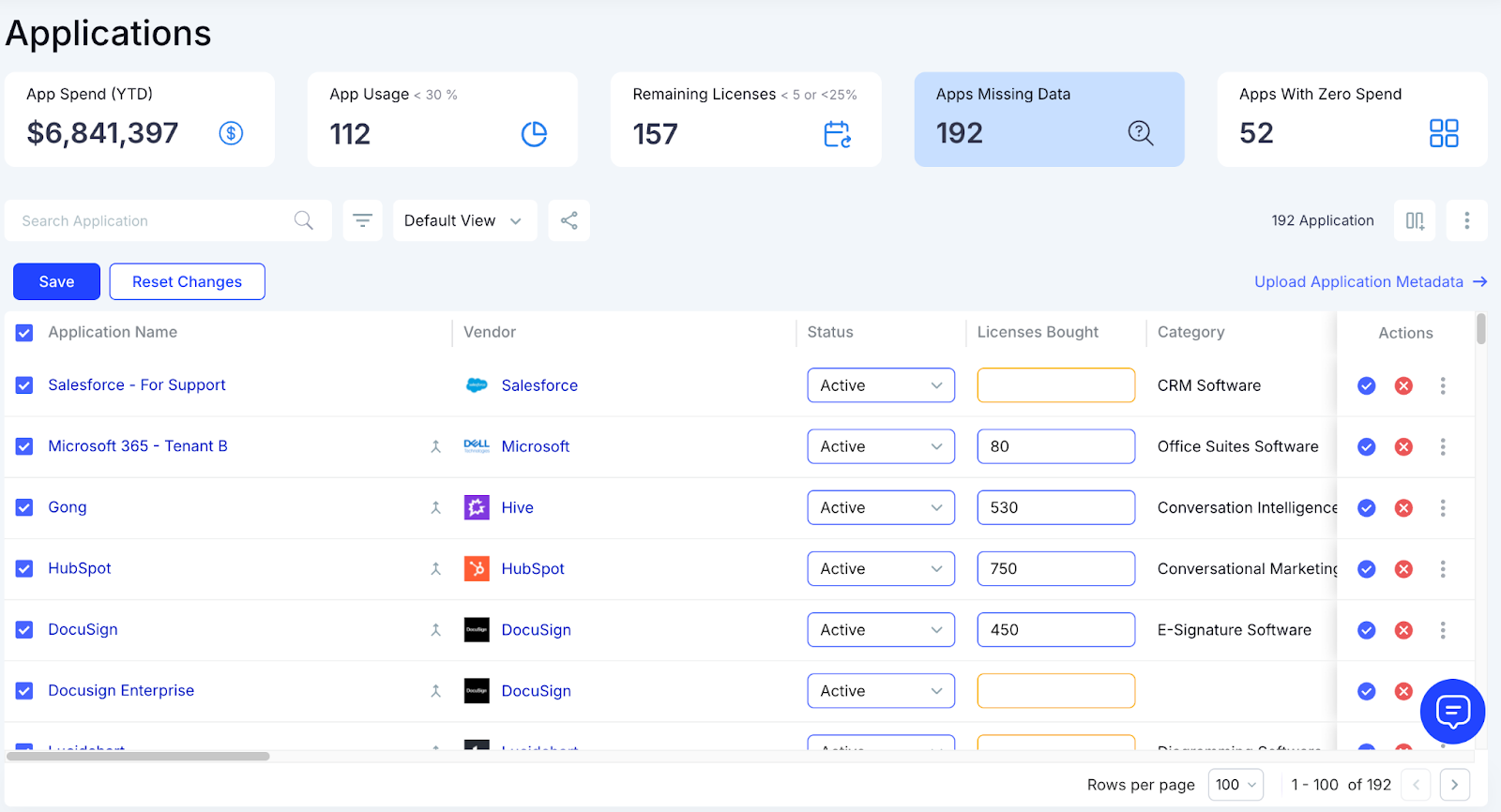Reject the Docusign Enterprise row with red X
Image resolution: width=1501 pixels, height=812 pixels.
[1403, 691]
